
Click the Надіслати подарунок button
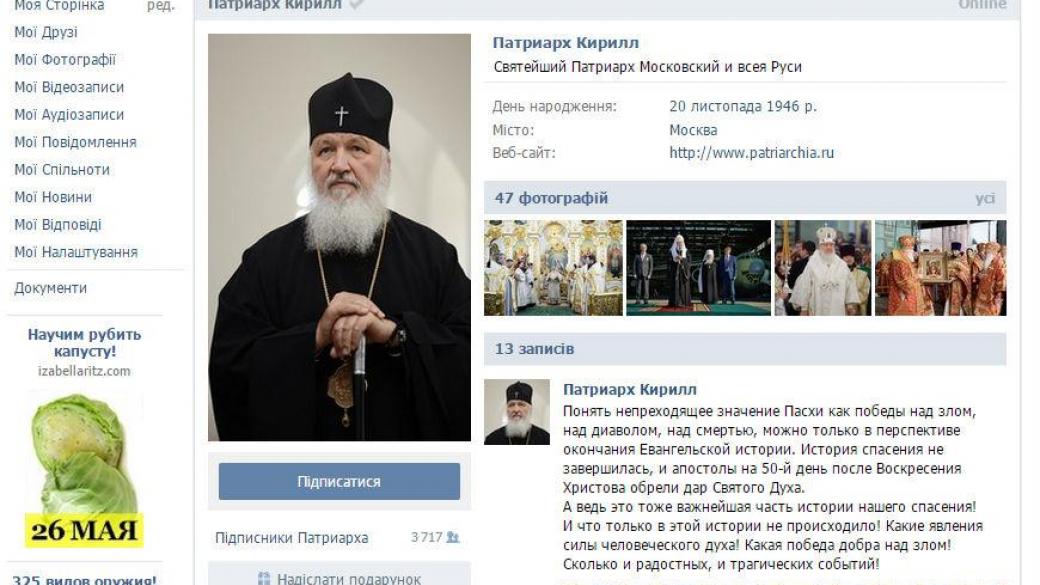(339, 575)
